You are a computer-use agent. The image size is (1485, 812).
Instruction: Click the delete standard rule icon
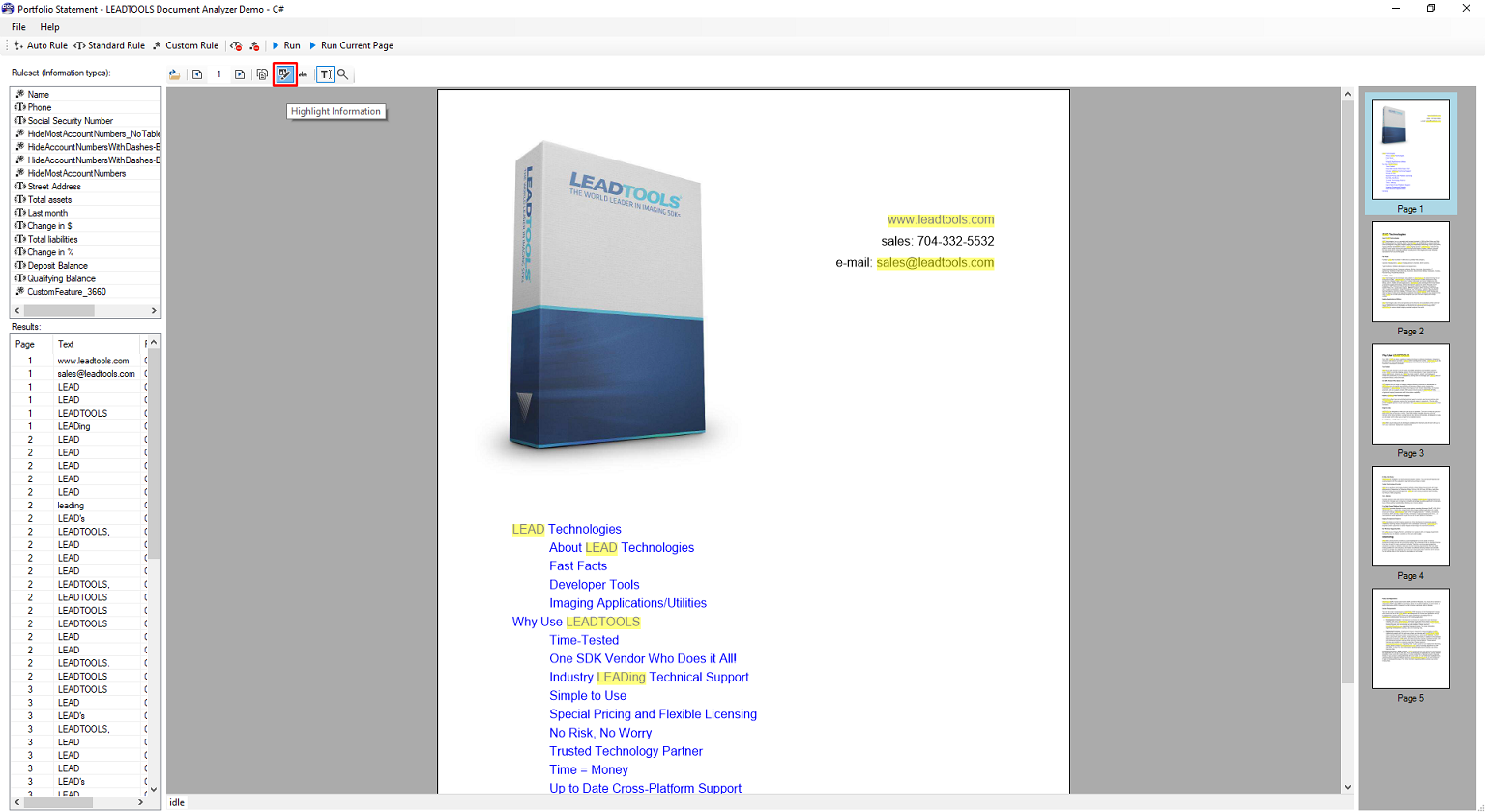pyautogui.click(x=237, y=45)
